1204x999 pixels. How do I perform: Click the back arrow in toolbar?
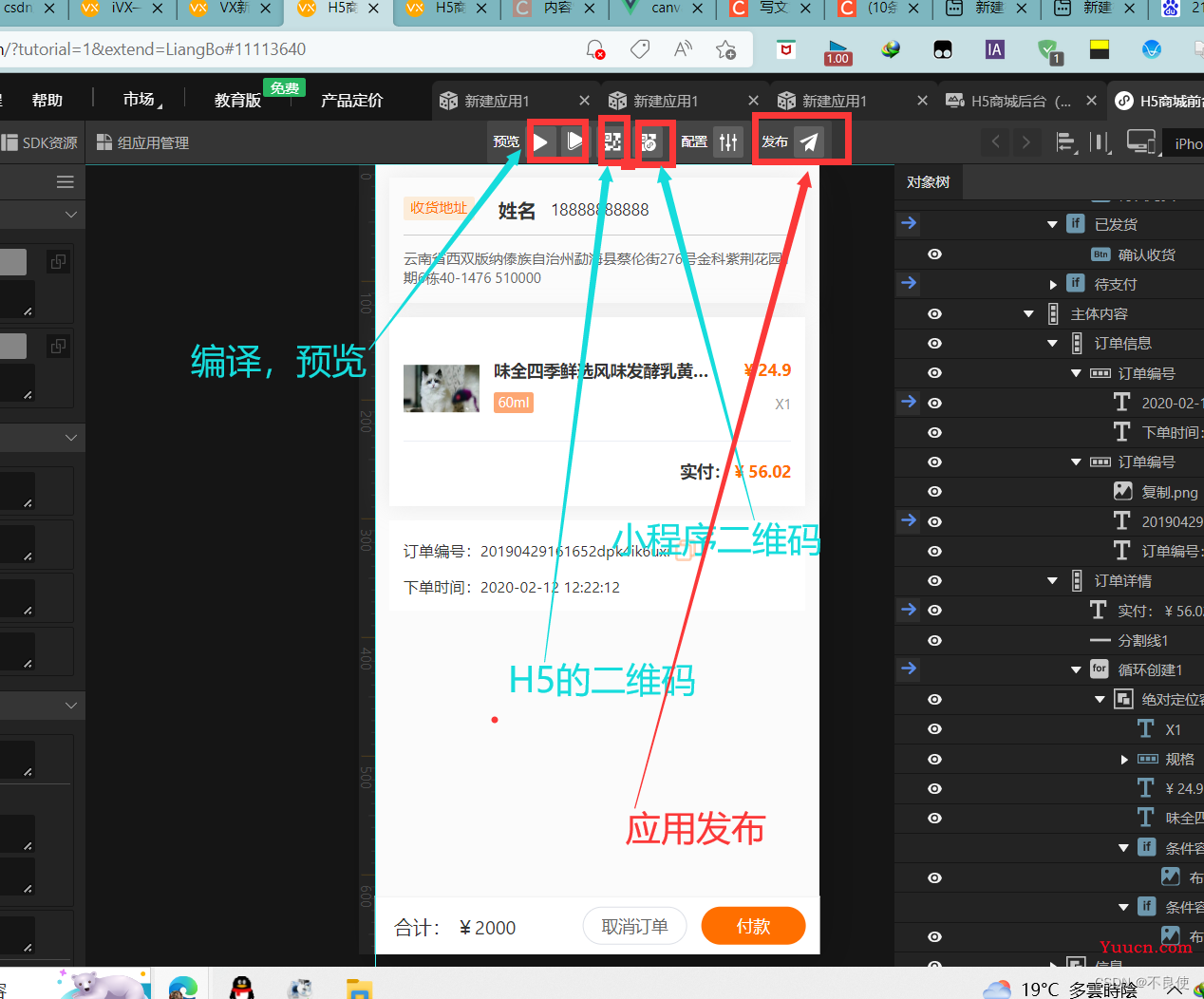click(995, 142)
